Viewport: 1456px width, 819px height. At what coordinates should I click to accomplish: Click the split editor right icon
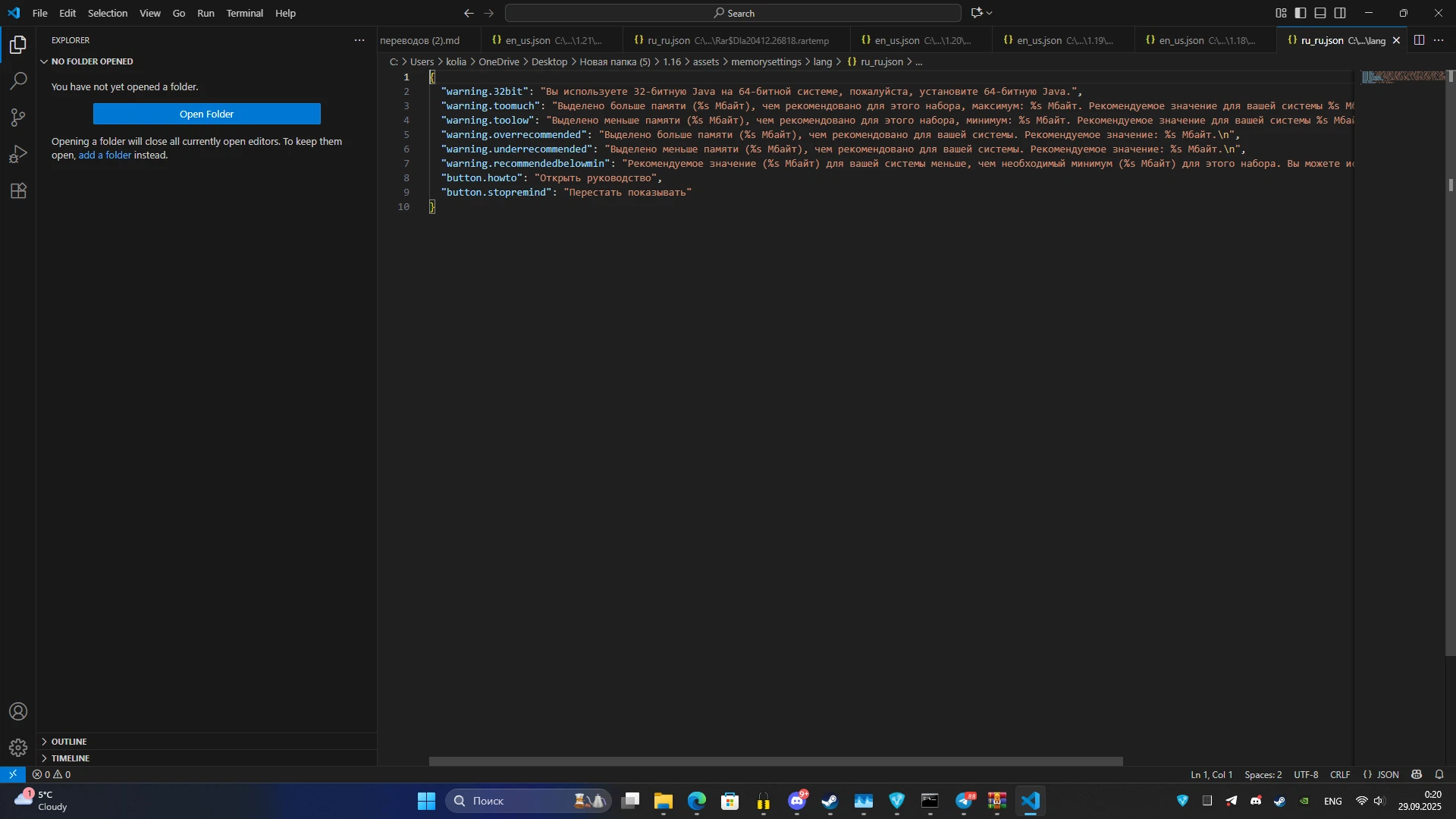pyautogui.click(x=1419, y=40)
